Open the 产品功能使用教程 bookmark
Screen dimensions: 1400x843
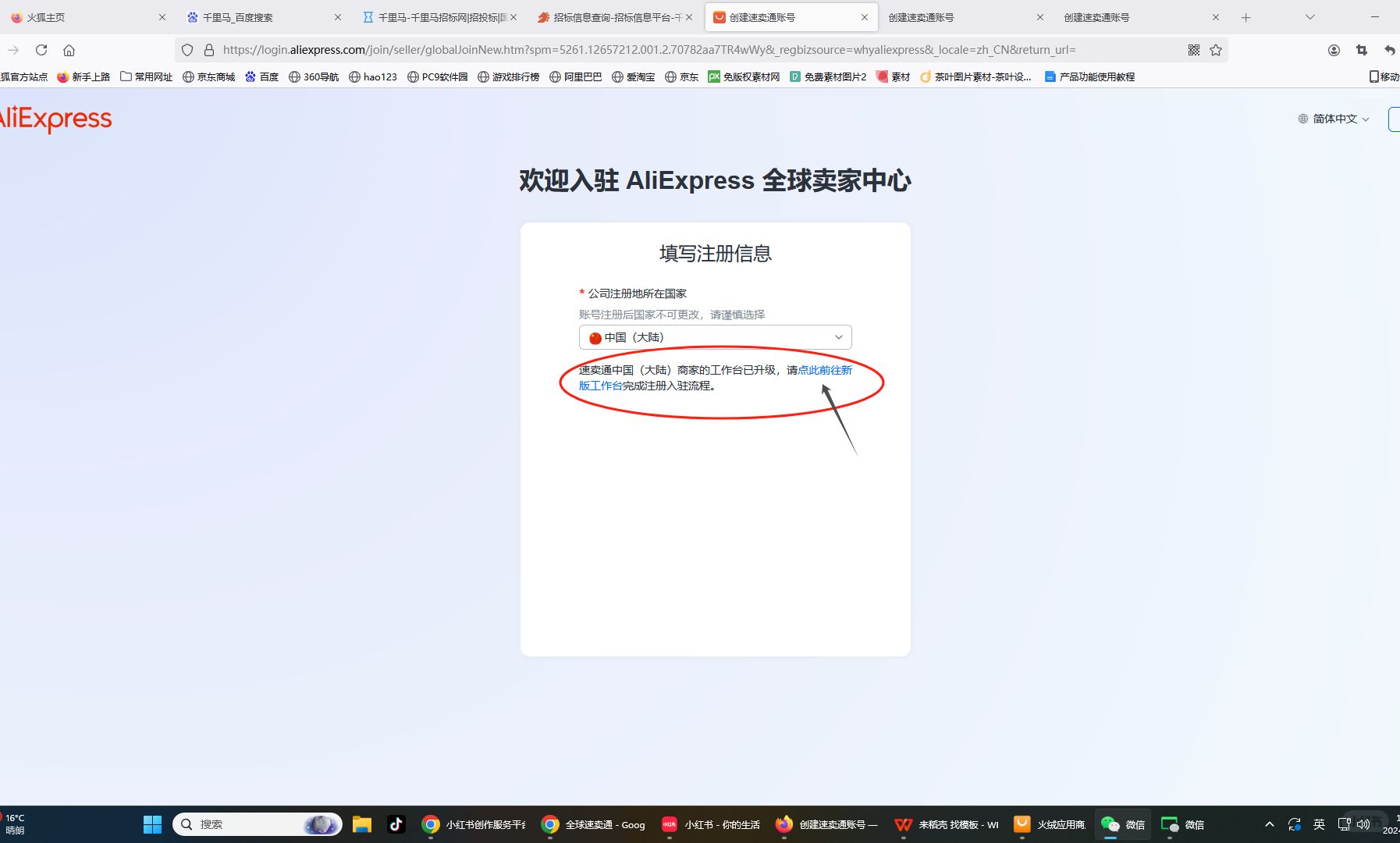(1089, 76)
